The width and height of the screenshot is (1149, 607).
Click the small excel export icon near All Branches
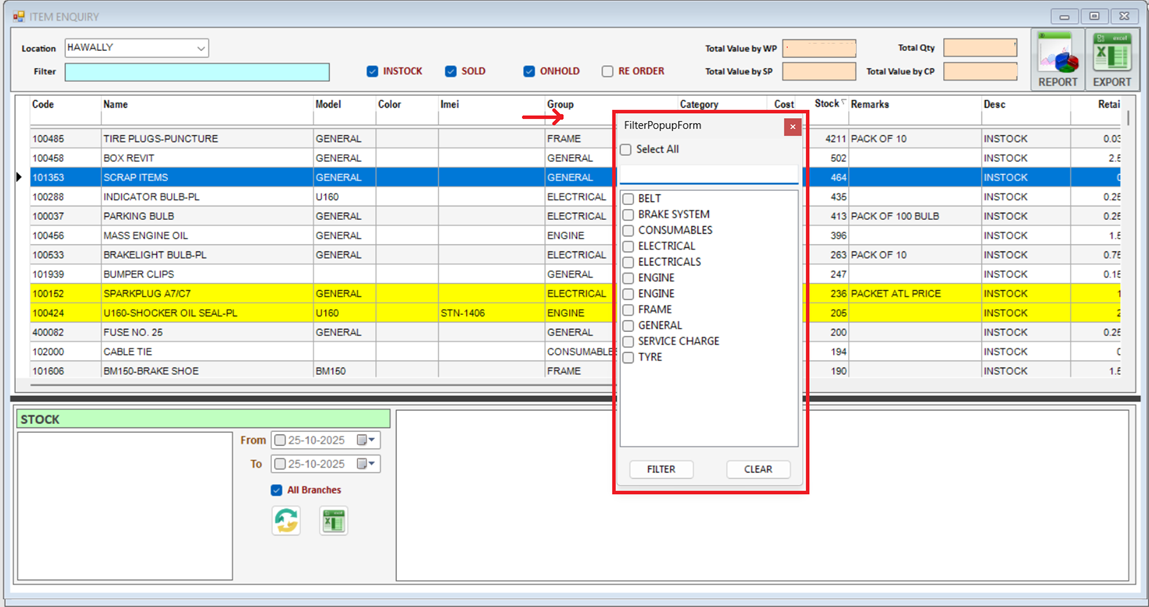(333, 520)
